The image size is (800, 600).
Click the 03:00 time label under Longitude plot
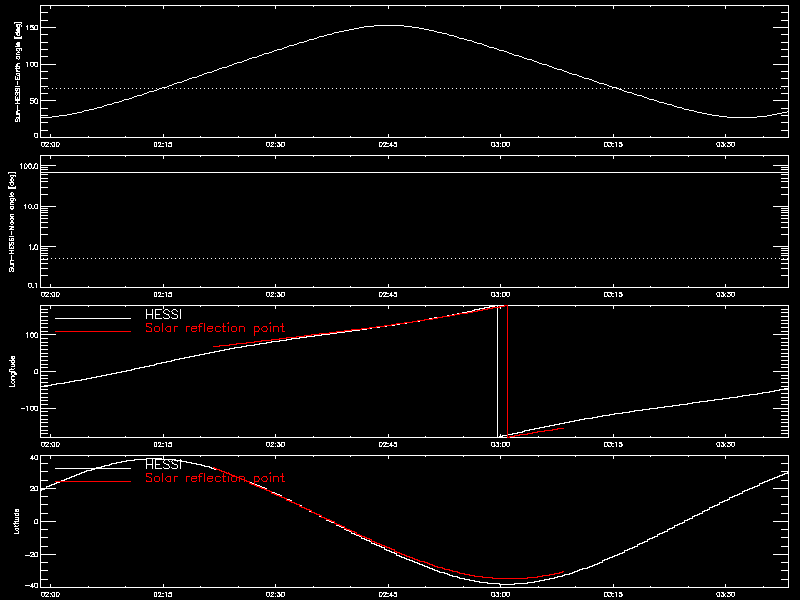[x=501, y=444]
